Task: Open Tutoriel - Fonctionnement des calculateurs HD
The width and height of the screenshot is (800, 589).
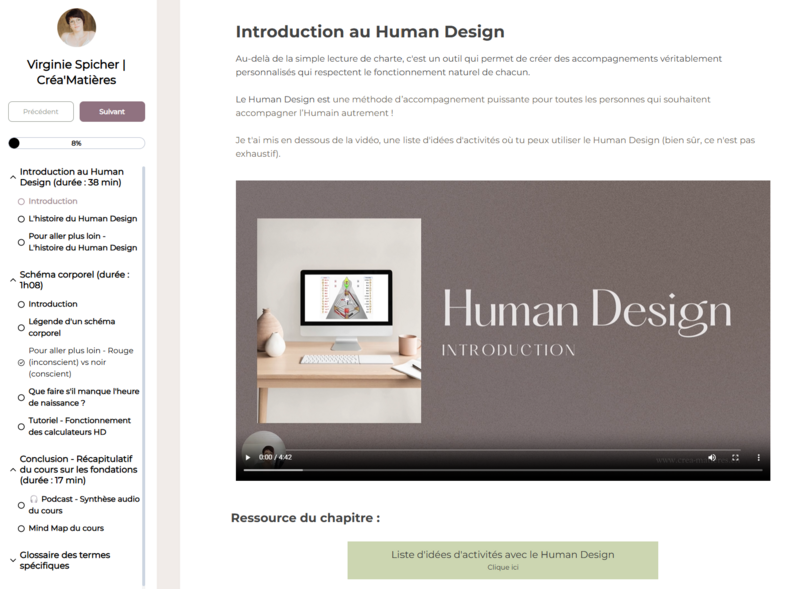Action: tap(80, 426)
